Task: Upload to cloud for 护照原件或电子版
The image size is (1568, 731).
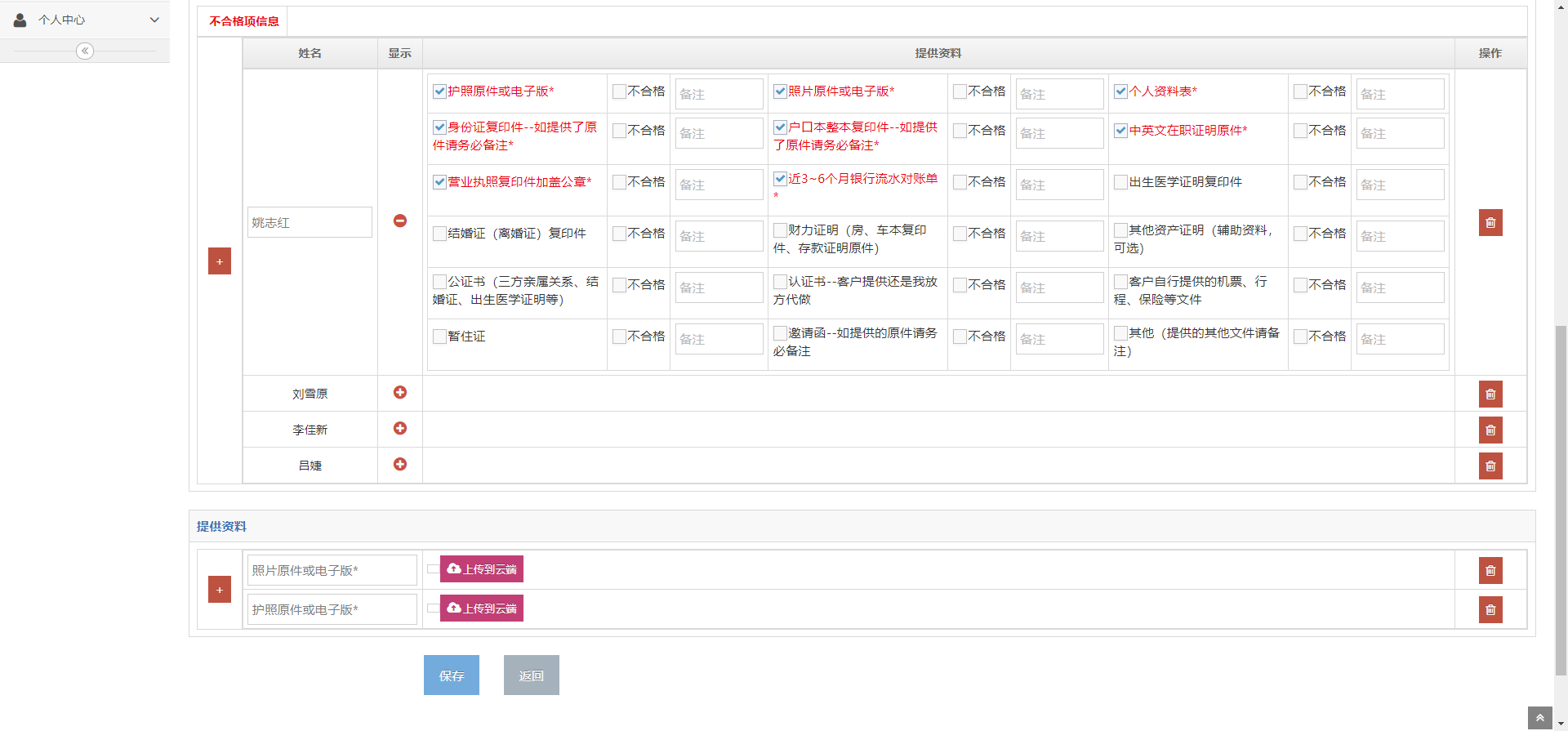Action: (482, 608)
